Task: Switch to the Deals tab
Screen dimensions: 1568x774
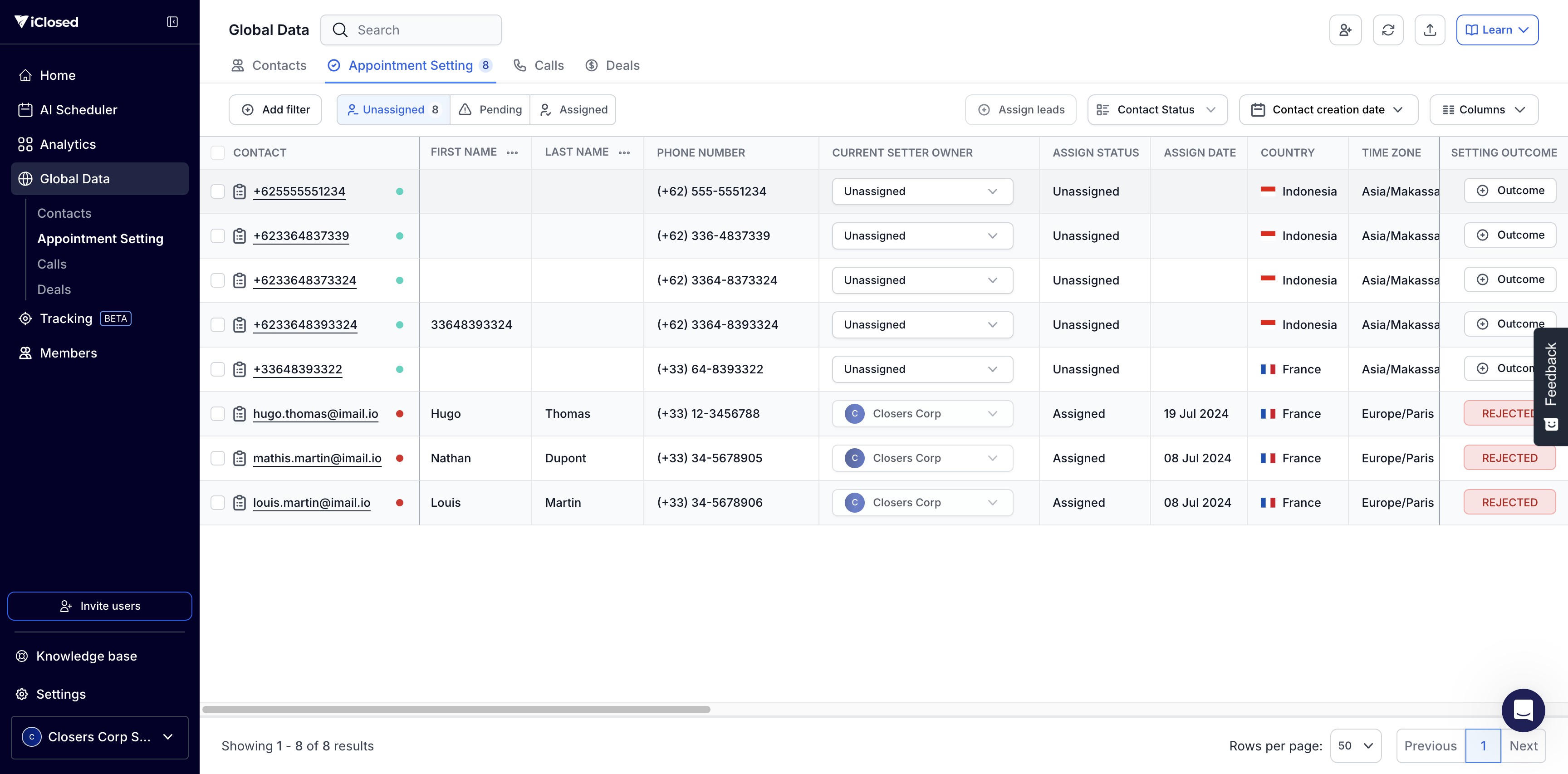Action: pyautogui.click(x=612, y=65)
